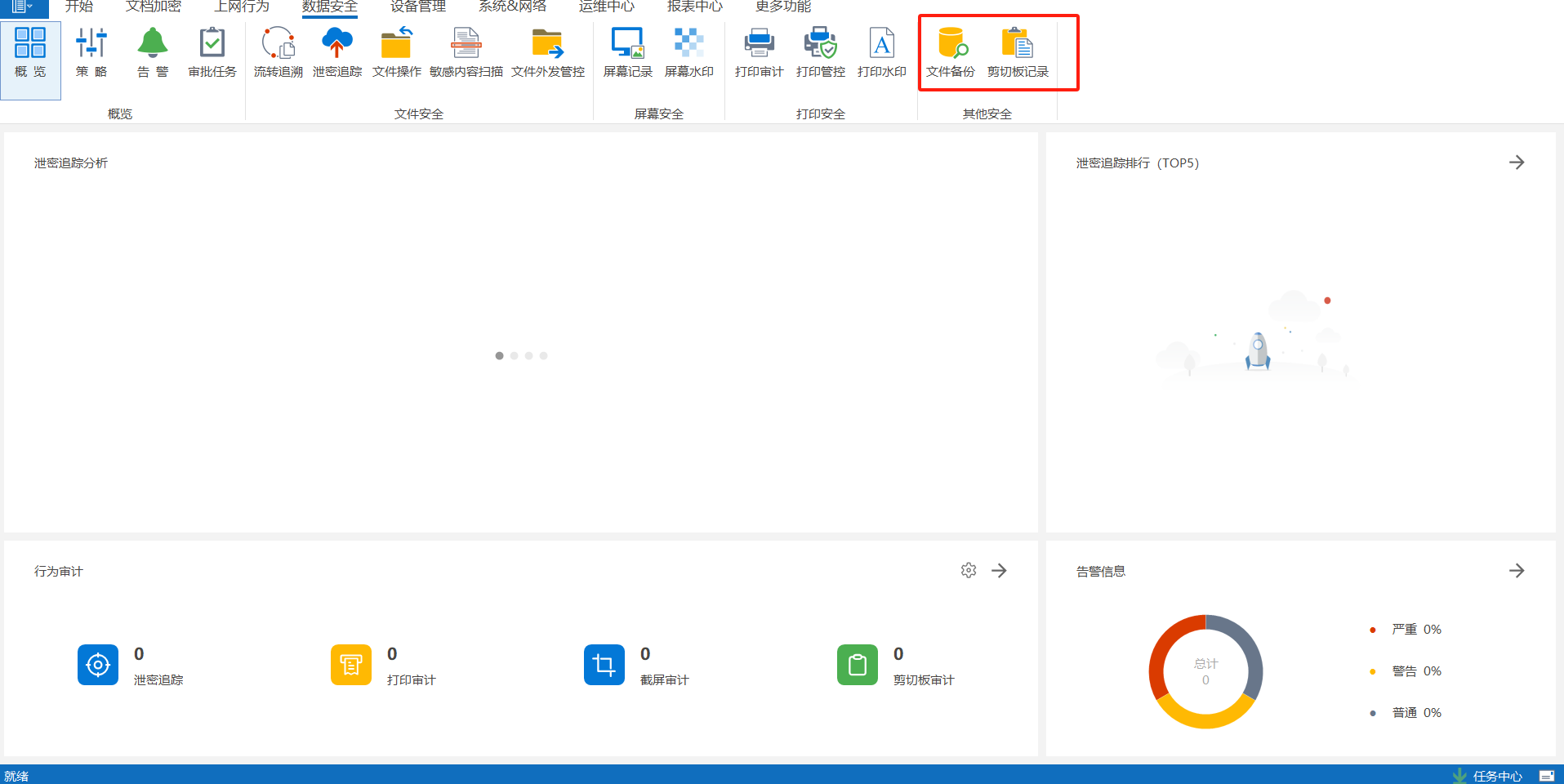Click the 截屏审计 count label
This screenshot has width=1564, height=784.
pyautogui.click(x=665, y=680)
